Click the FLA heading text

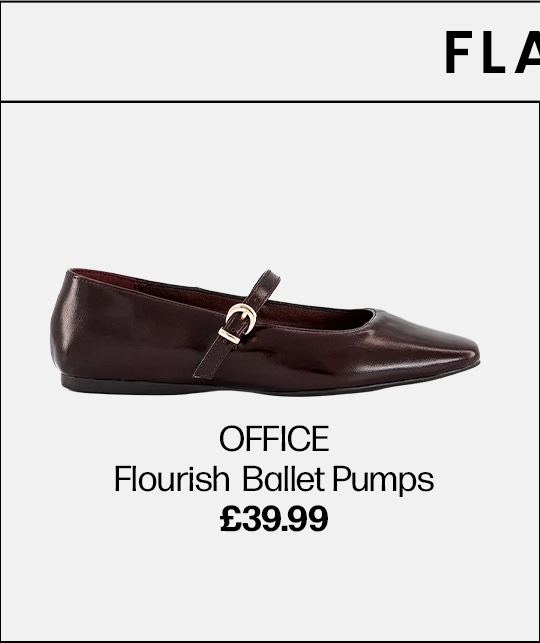[492, 52]
